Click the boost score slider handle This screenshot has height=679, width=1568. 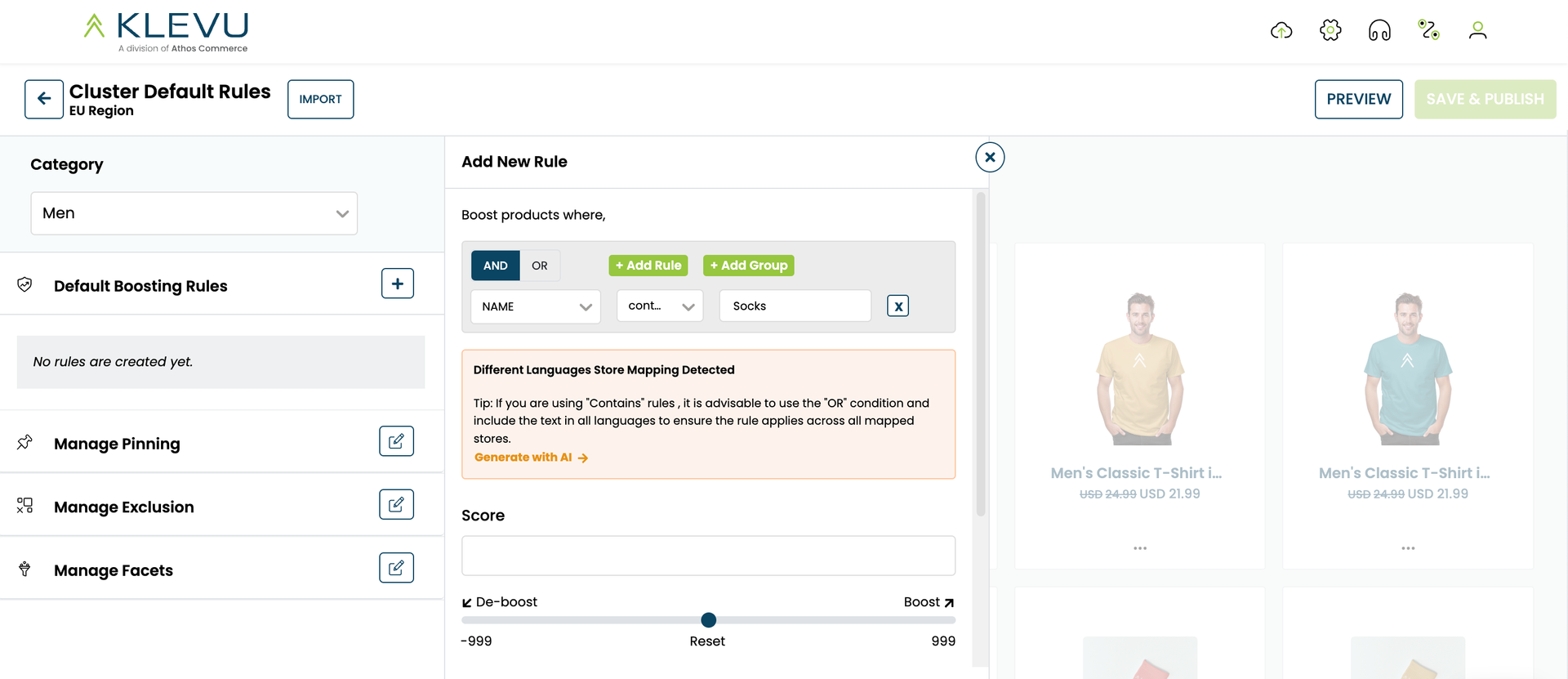(709, 620)
